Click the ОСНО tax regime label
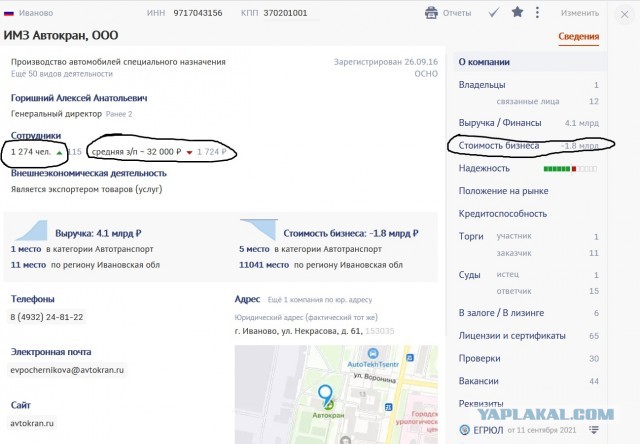Image resolution: width=640 pixels, height=444 pixels. pos(426,74)
